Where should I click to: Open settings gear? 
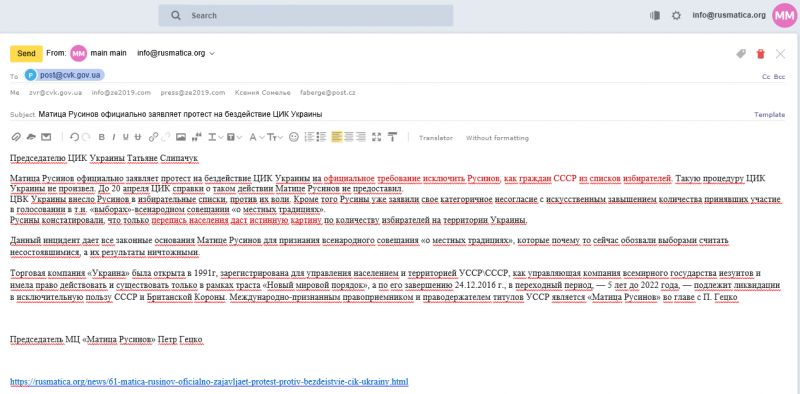(676, 16)
